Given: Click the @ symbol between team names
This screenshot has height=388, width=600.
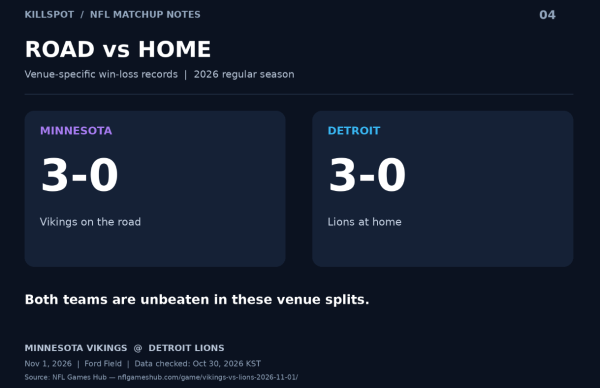Looking at the screenshot, I should (x=138, y=348).
